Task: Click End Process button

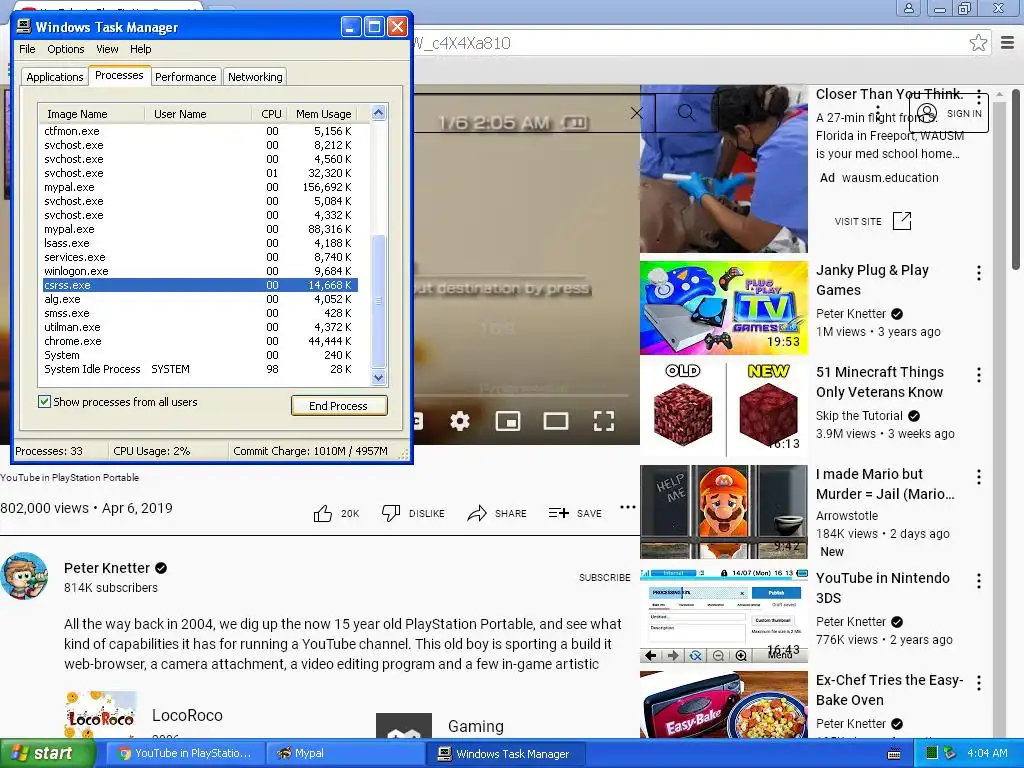Action: pyautogui.click(x=339, y=406)
